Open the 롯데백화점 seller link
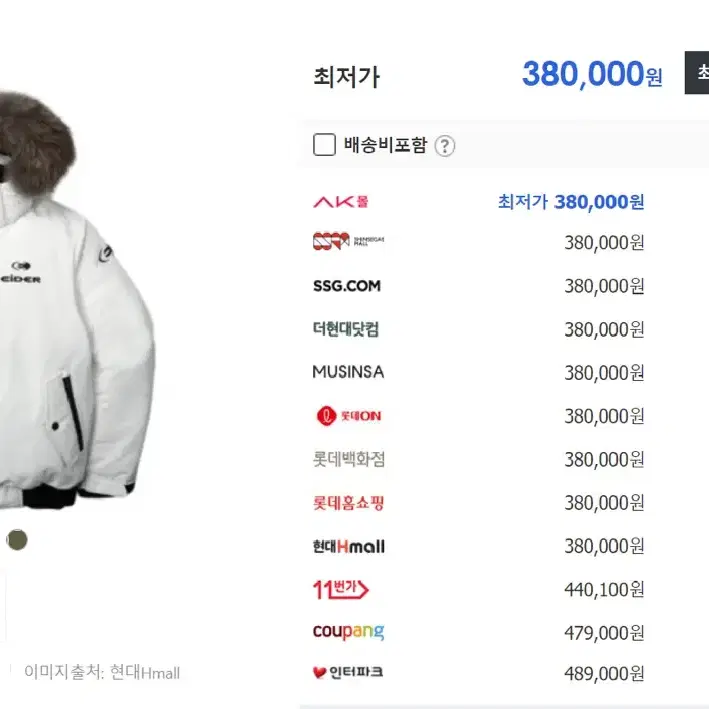Screen dimensions: 709x709 [x=349, y=459]
